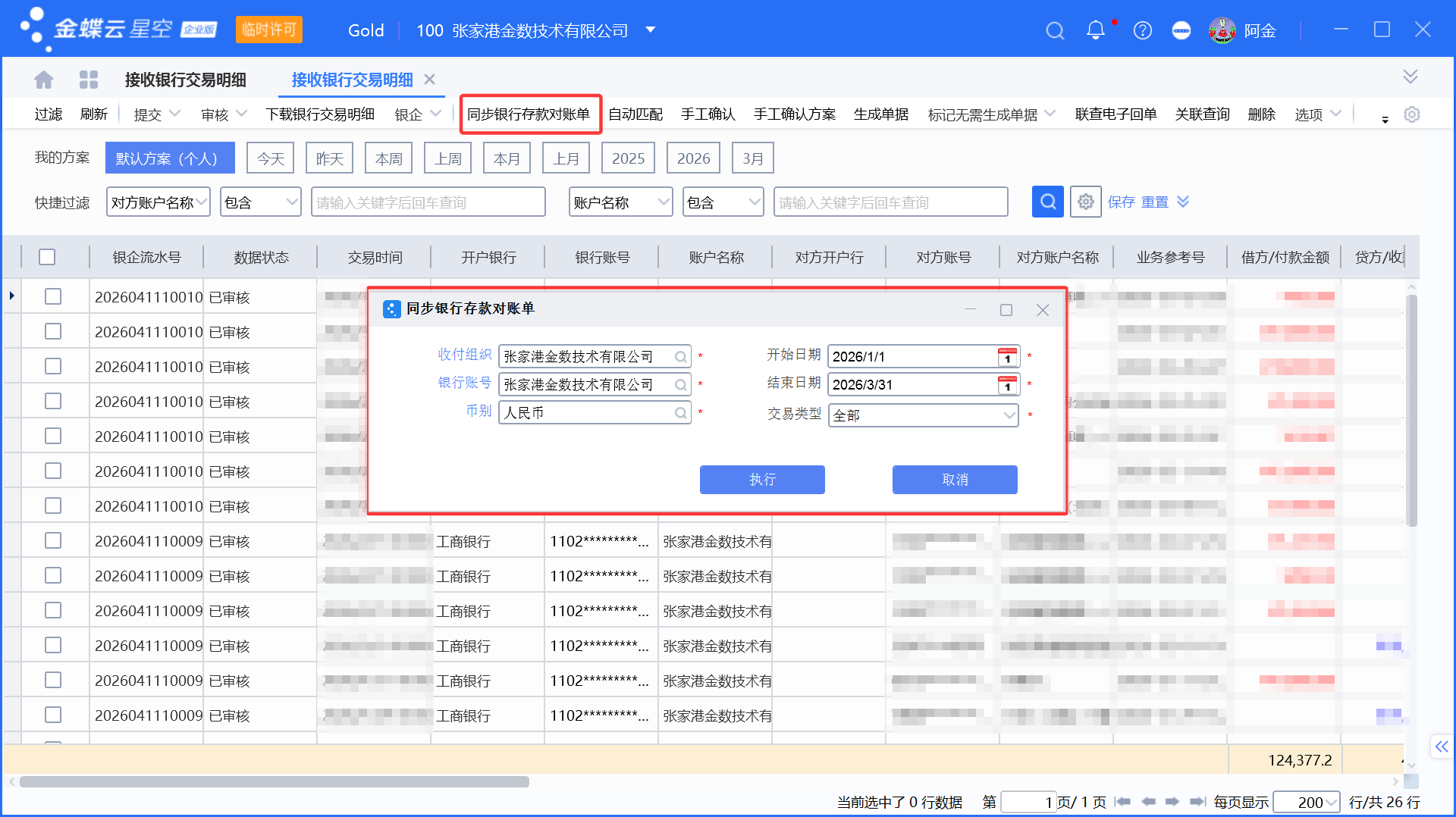
Task: Toggle the select-all header checkbox
Action: pyautogui.click(x=47, y=257)
